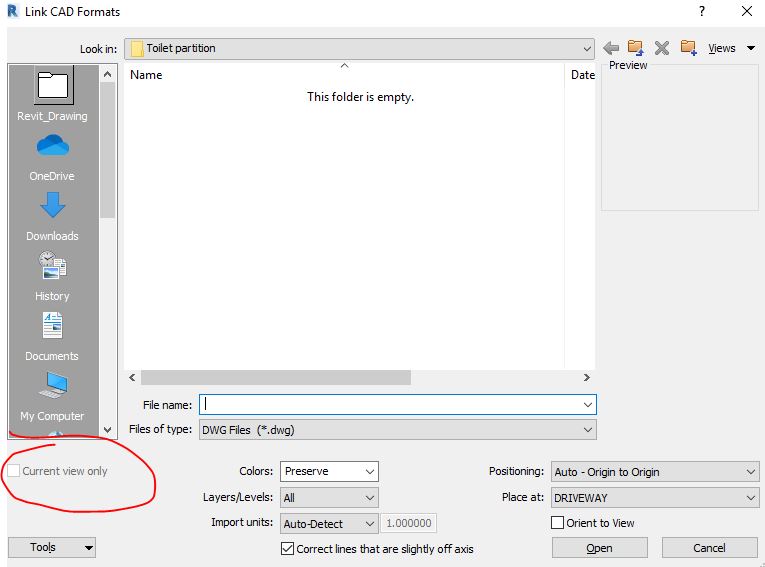The height and width of the screenshot is (567, 765).
Task: Open the Tools menu button
Action: click(x=52, y=547)
